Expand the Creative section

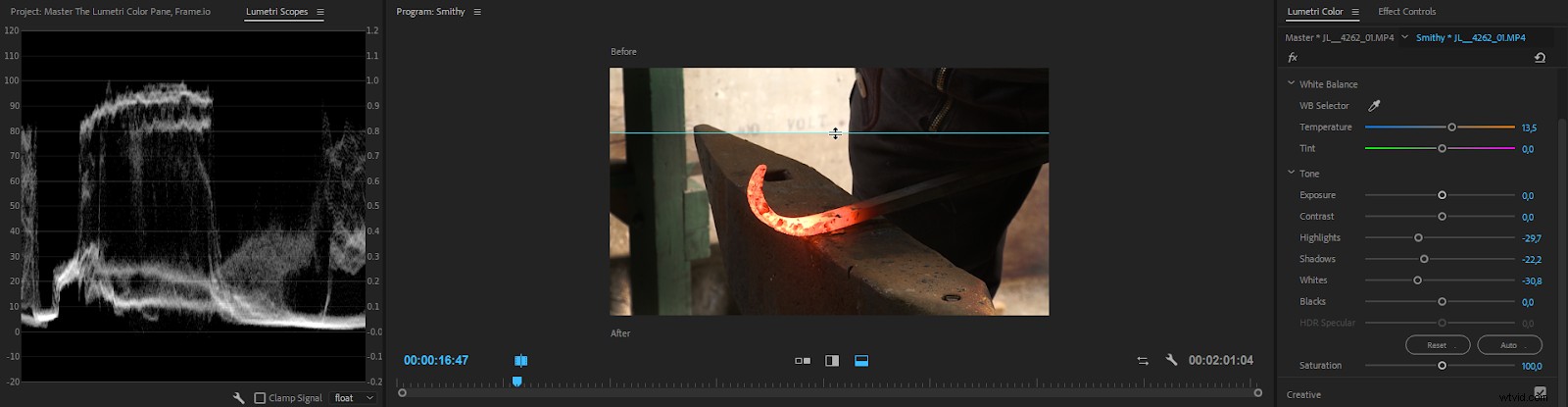(1303, 394)
